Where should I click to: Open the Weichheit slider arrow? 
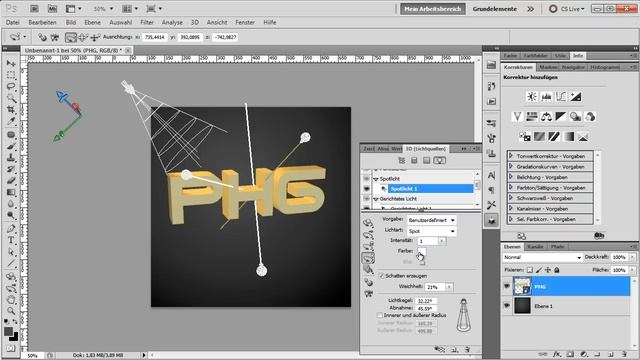[449, 287]
